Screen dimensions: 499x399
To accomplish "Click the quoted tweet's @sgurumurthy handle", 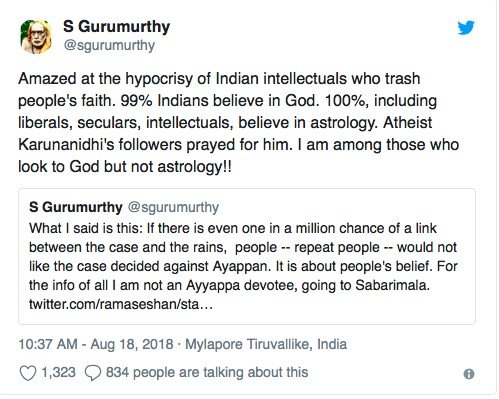I will coord(173,208).
